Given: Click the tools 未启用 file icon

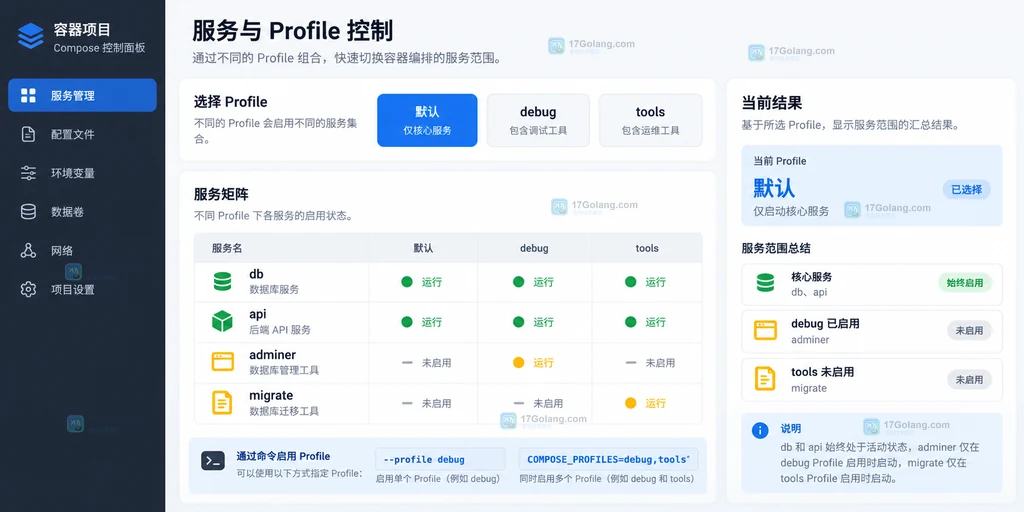Looking at the screenshot, I should click(765, 379).
